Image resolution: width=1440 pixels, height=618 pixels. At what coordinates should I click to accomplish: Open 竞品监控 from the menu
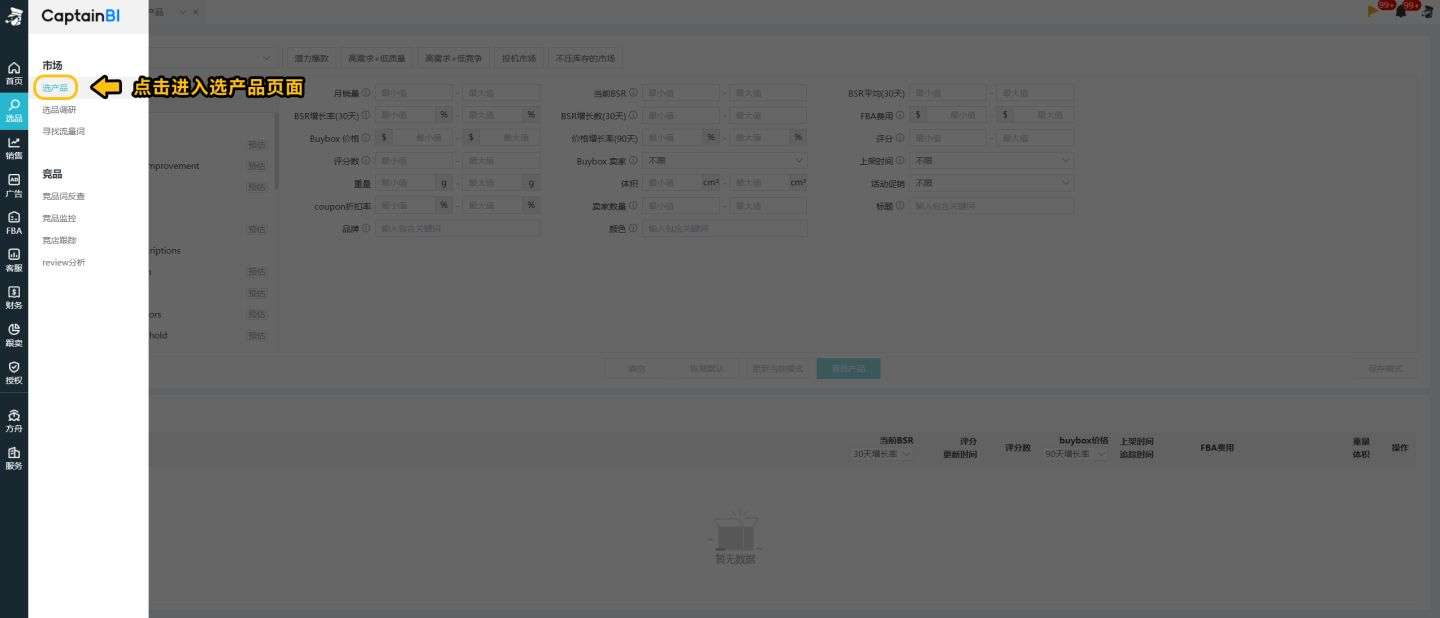coord(59,218)
